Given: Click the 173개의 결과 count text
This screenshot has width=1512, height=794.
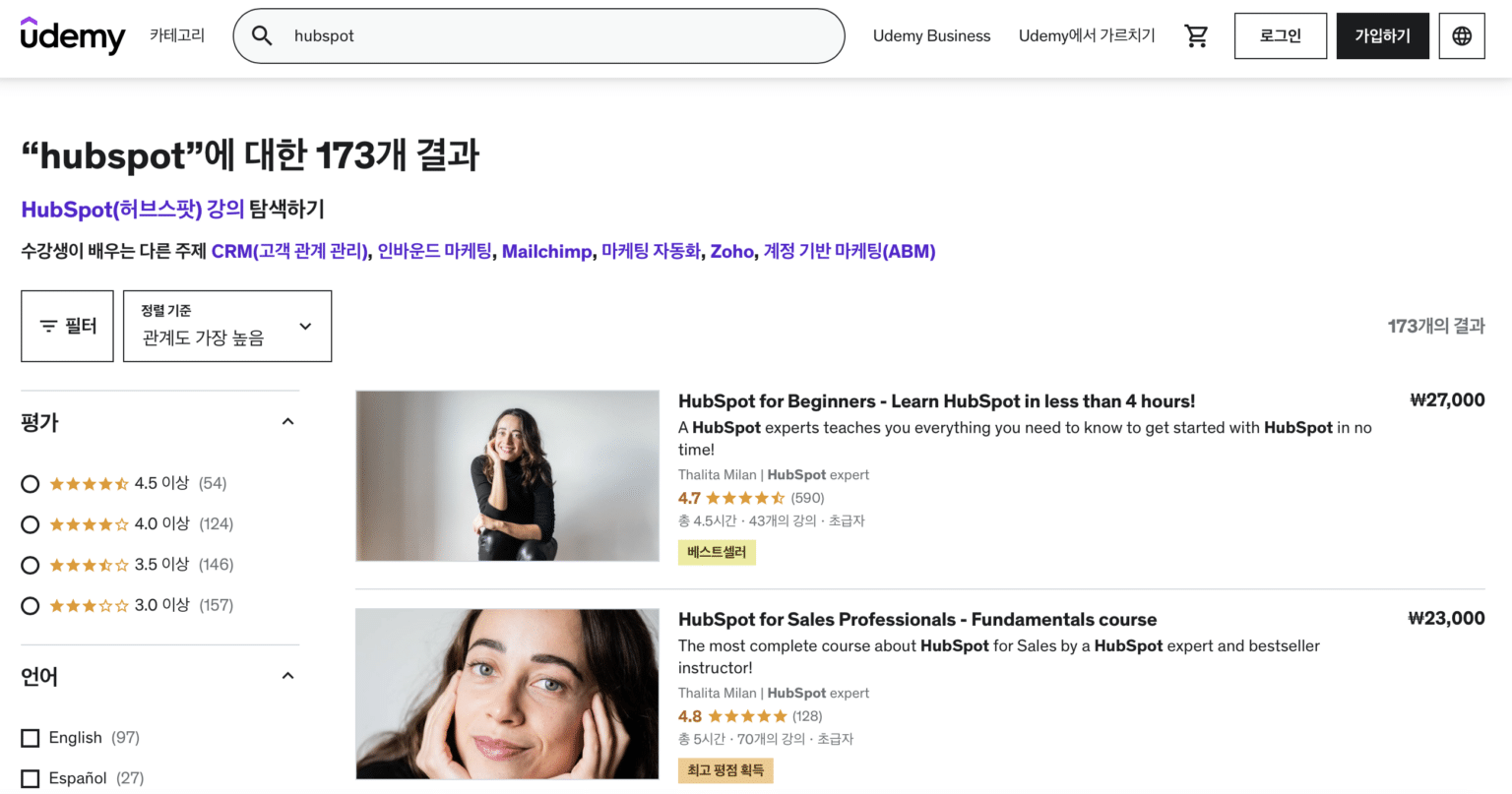Looking at the screenshot, I should tap(1436, 326).
